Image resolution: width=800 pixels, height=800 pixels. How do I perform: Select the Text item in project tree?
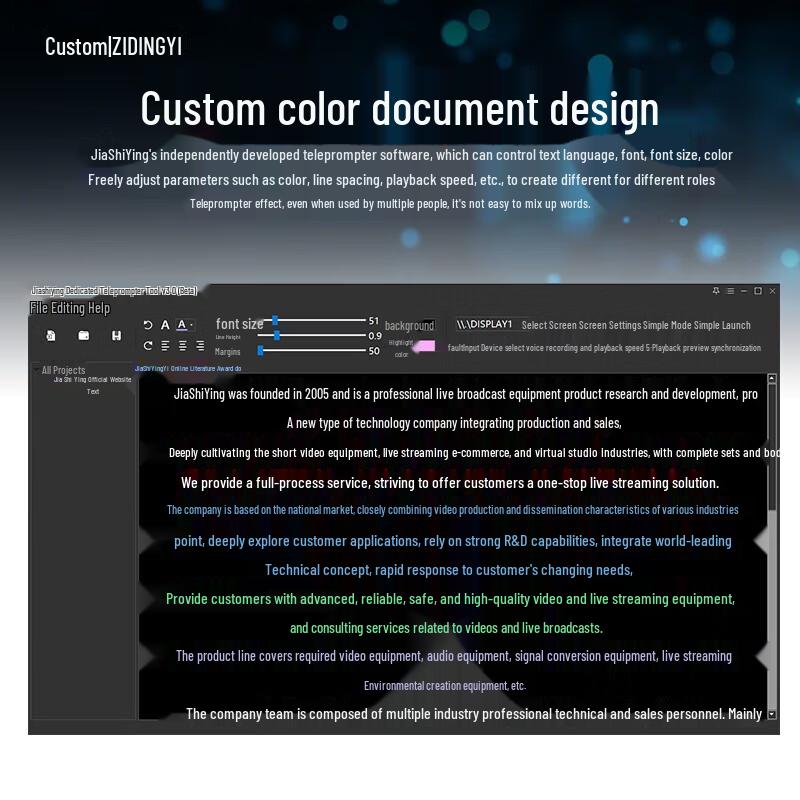93,392
